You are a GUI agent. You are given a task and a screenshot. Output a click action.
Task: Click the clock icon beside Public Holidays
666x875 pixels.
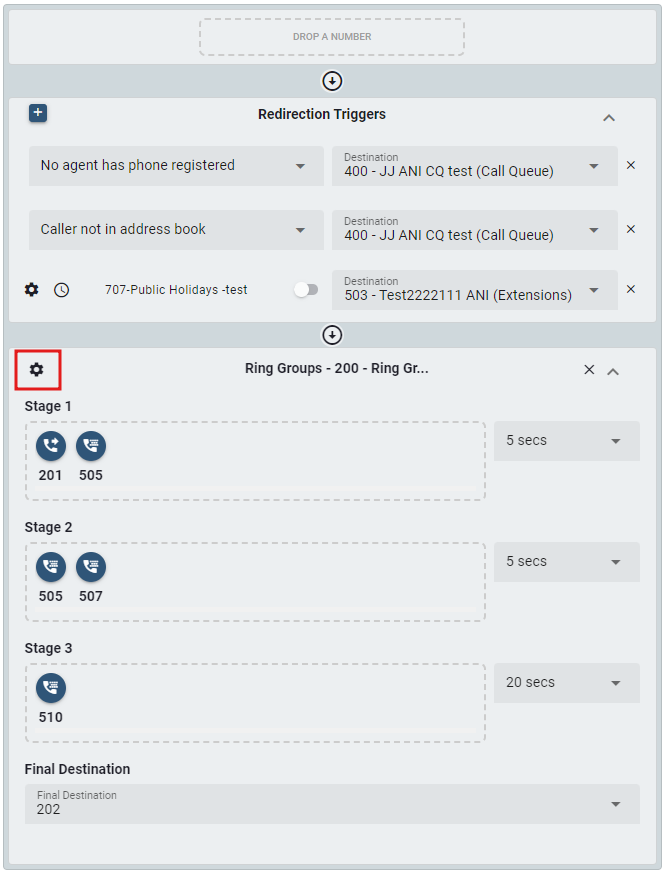tap(62, 290)
